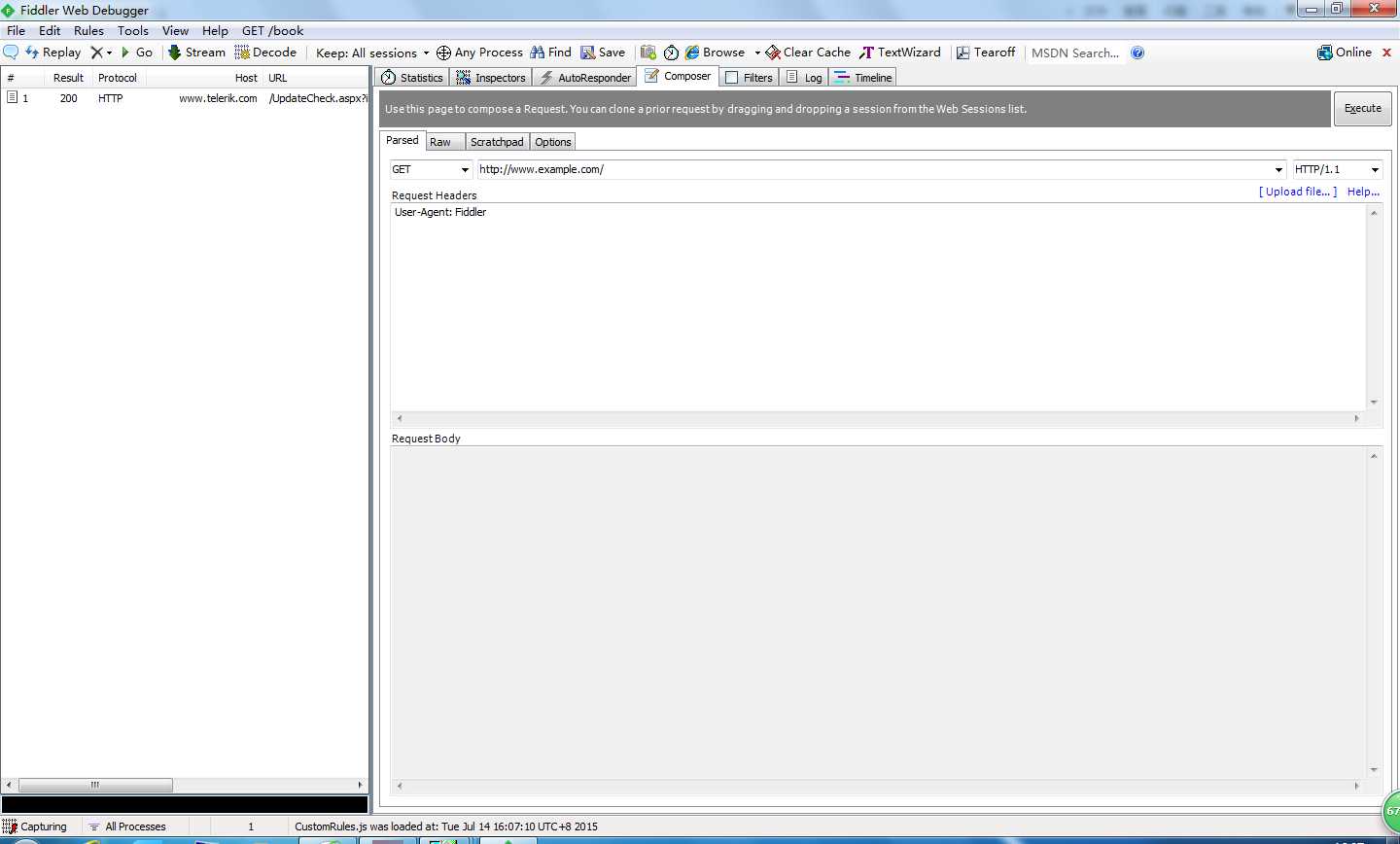The height and width of the screenshot is (844, 1400).
Task: Open the File menu
Action: point(17,30)
